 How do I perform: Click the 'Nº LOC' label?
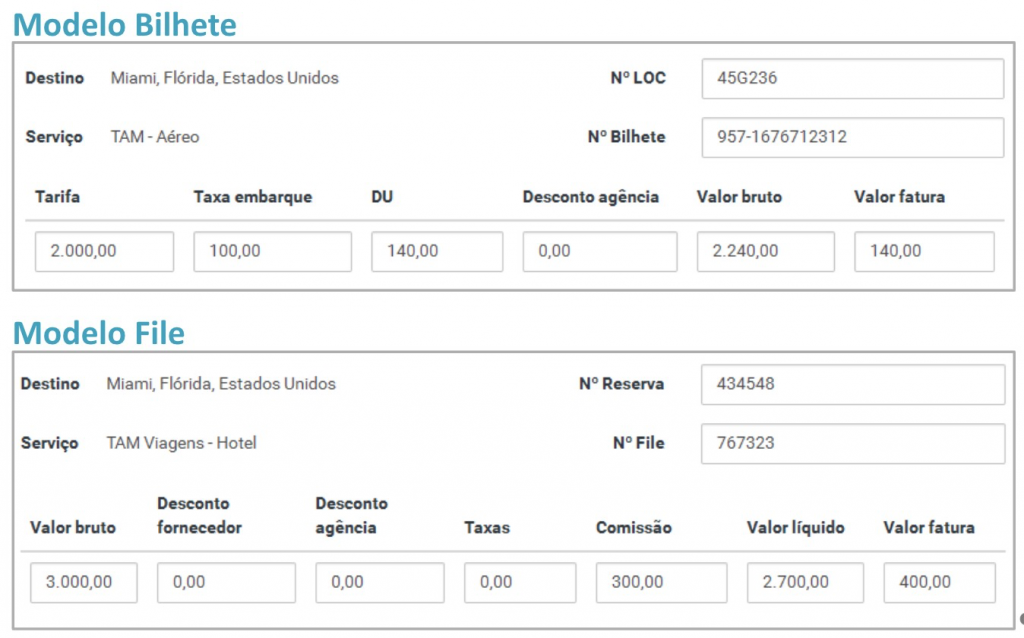[x=638, y=78]
